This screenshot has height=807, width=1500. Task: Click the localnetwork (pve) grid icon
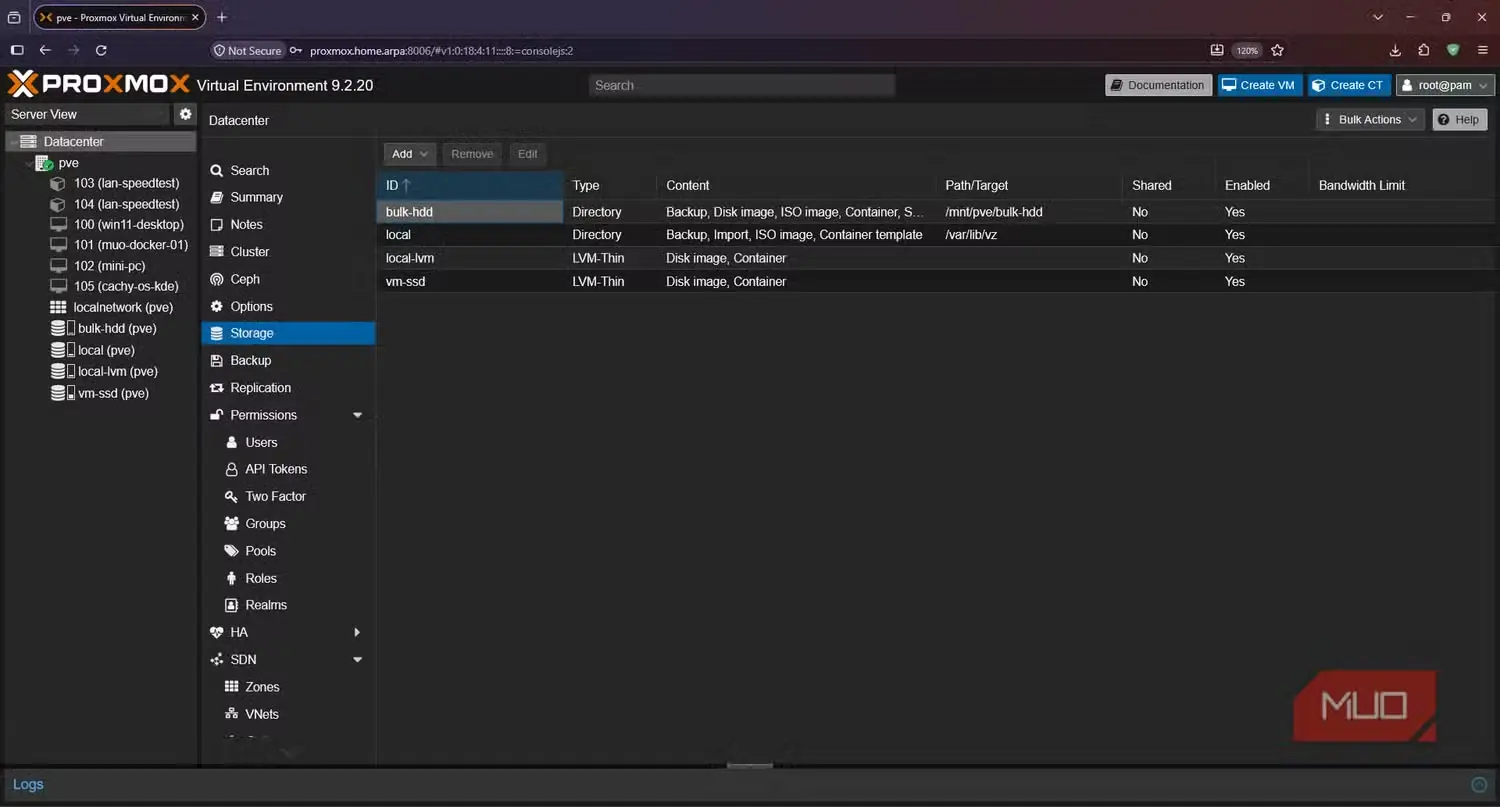click(58, 307)
